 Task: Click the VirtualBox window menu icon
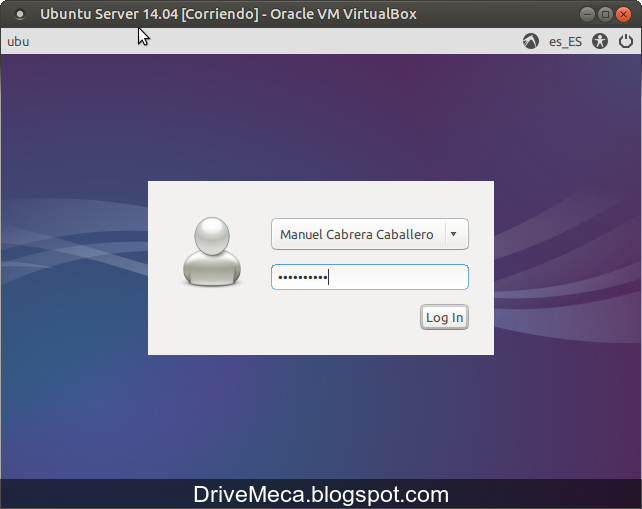pos(19,14)
